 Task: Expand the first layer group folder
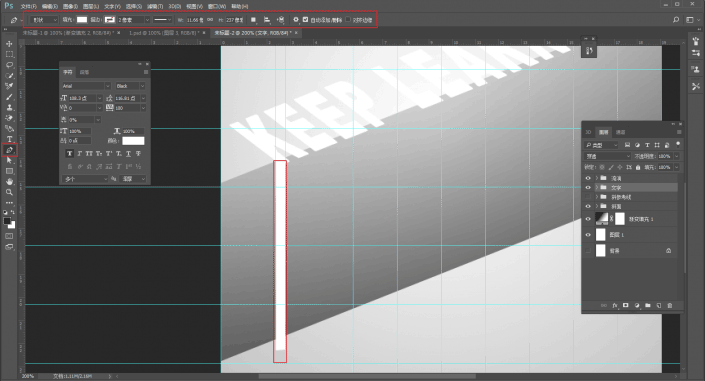coord(597,178)
